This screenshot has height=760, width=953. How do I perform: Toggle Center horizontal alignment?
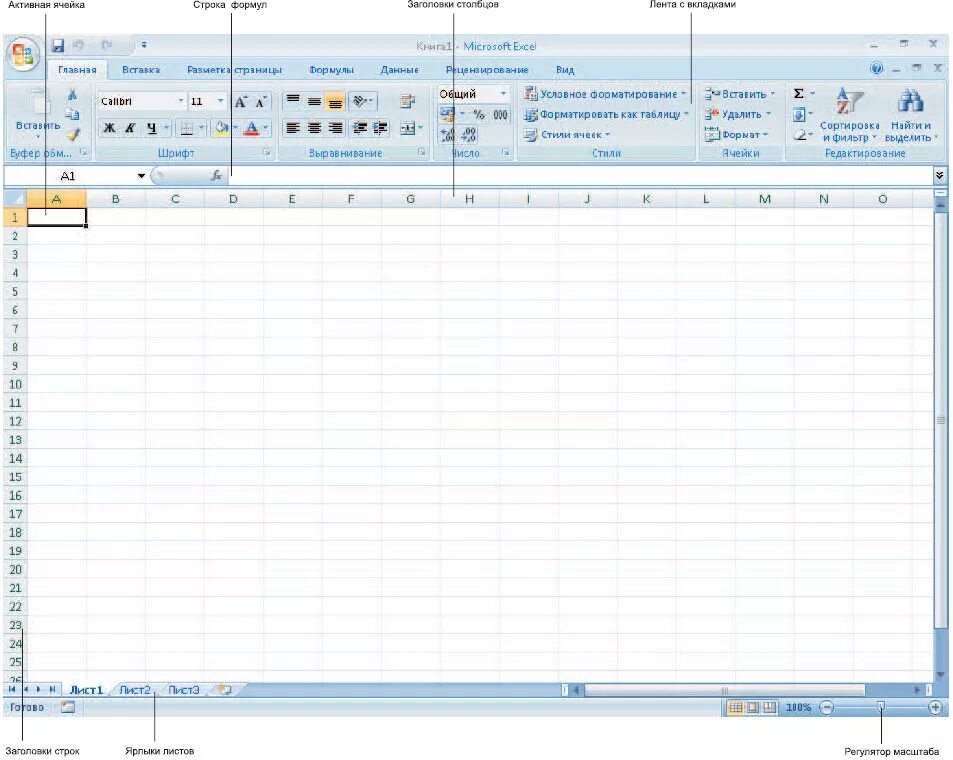point(314,128)
